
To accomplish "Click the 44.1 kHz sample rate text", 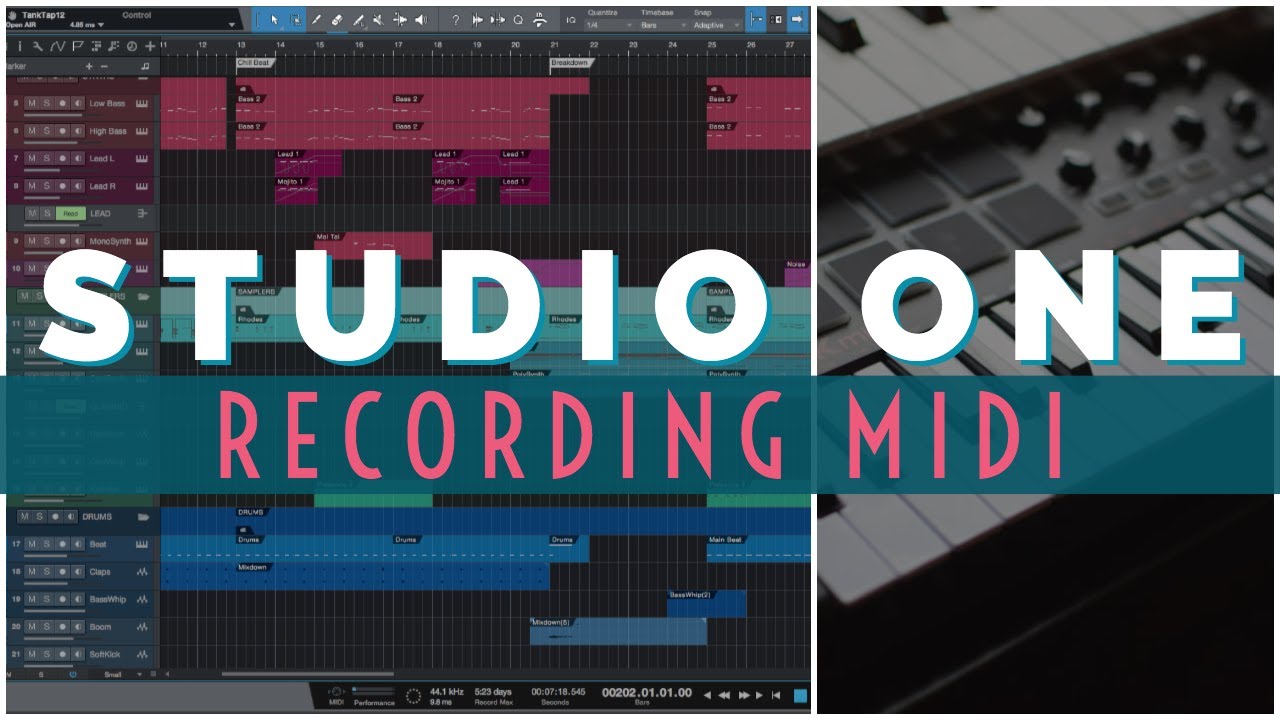I will (x=446, y=691).
